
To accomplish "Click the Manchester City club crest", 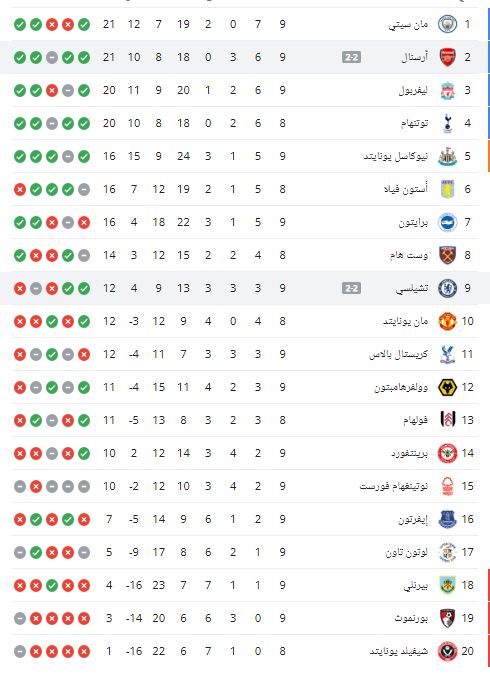I will click(x=447, y=24).
